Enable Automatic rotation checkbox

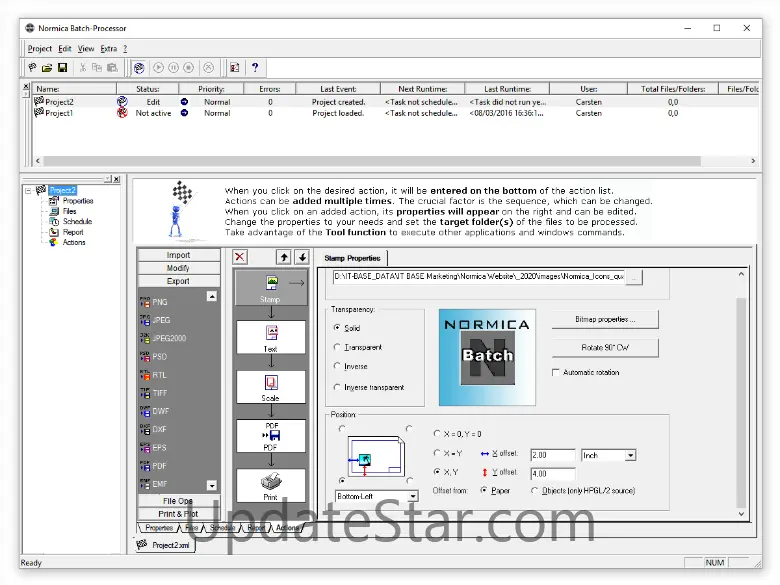pos(556,372)
